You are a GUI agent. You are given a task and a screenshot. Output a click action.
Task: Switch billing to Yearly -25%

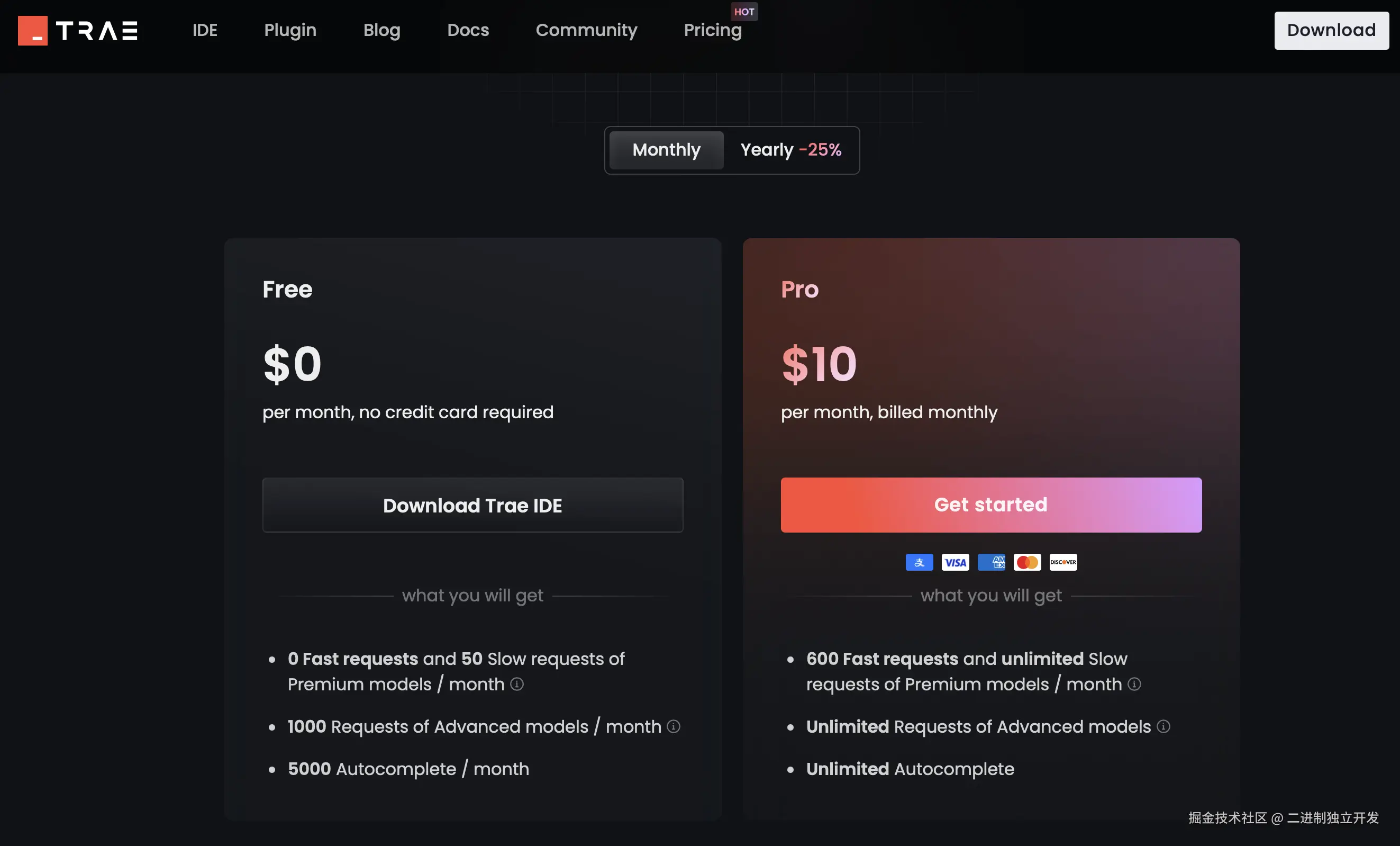pos(790,150)
